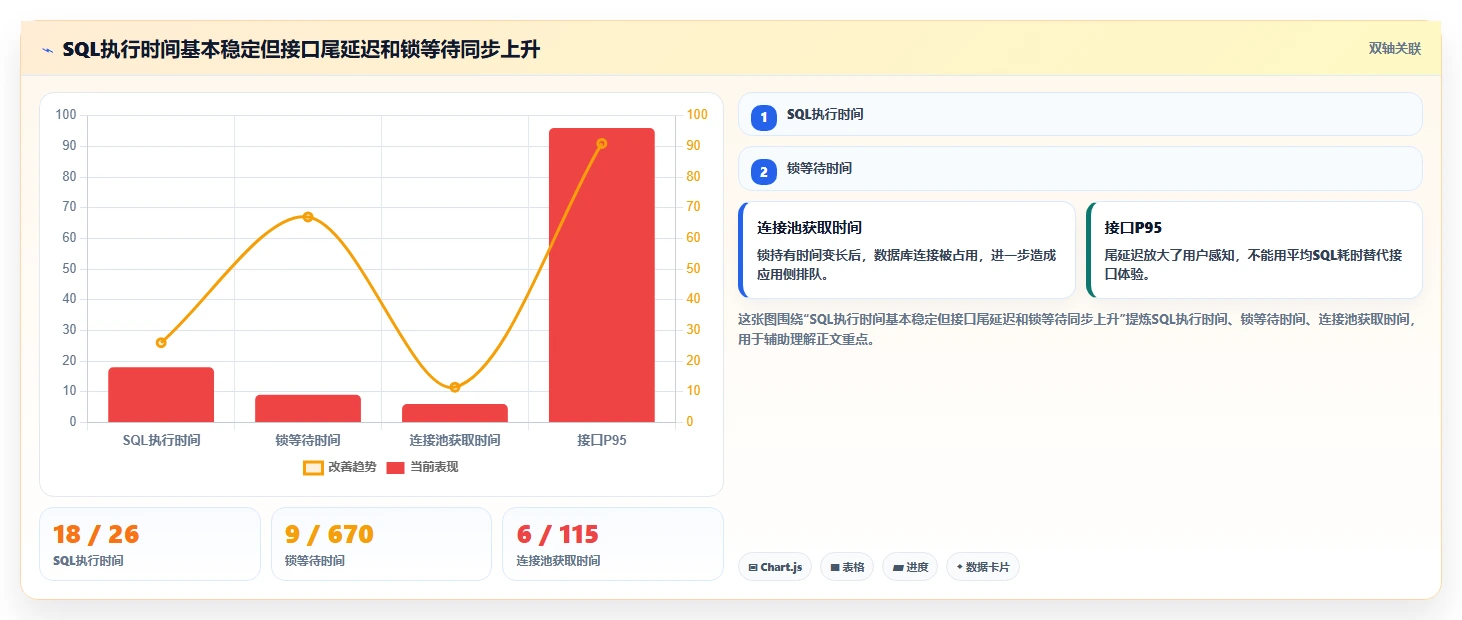The height and width of the screenshot is (620, 1462).
Task: Click the x-axis label 连接池获取时间
Action: (x=455, y=440)
